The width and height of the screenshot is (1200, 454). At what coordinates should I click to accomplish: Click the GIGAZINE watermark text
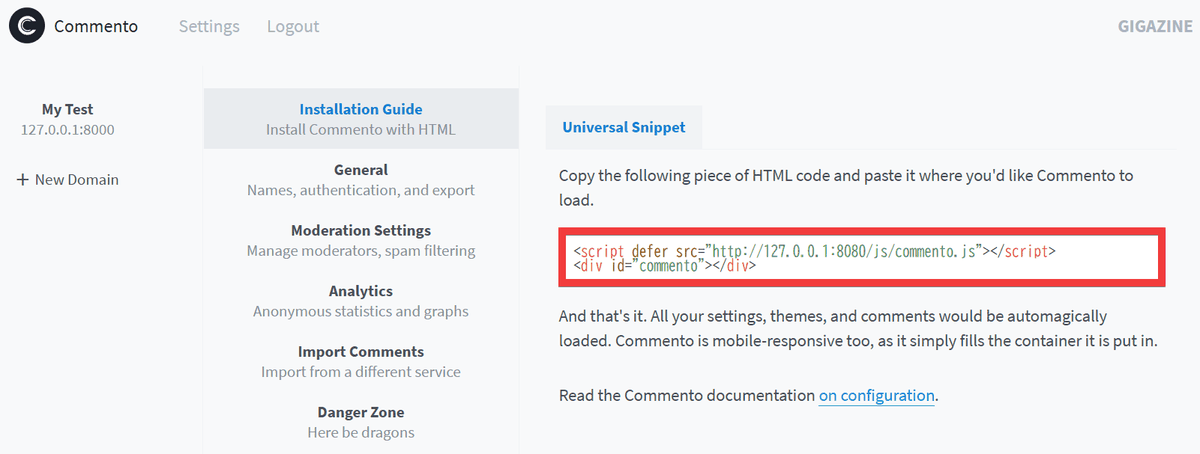1154,27
